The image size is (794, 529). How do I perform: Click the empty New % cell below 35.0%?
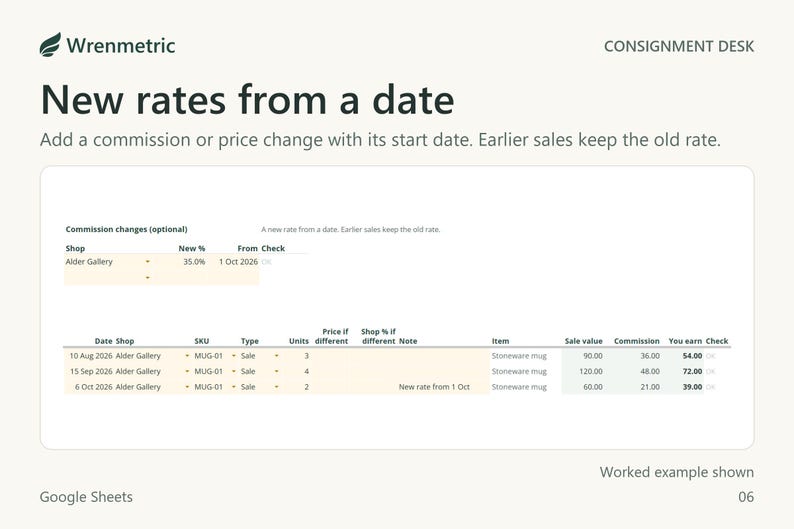(182, 277)
